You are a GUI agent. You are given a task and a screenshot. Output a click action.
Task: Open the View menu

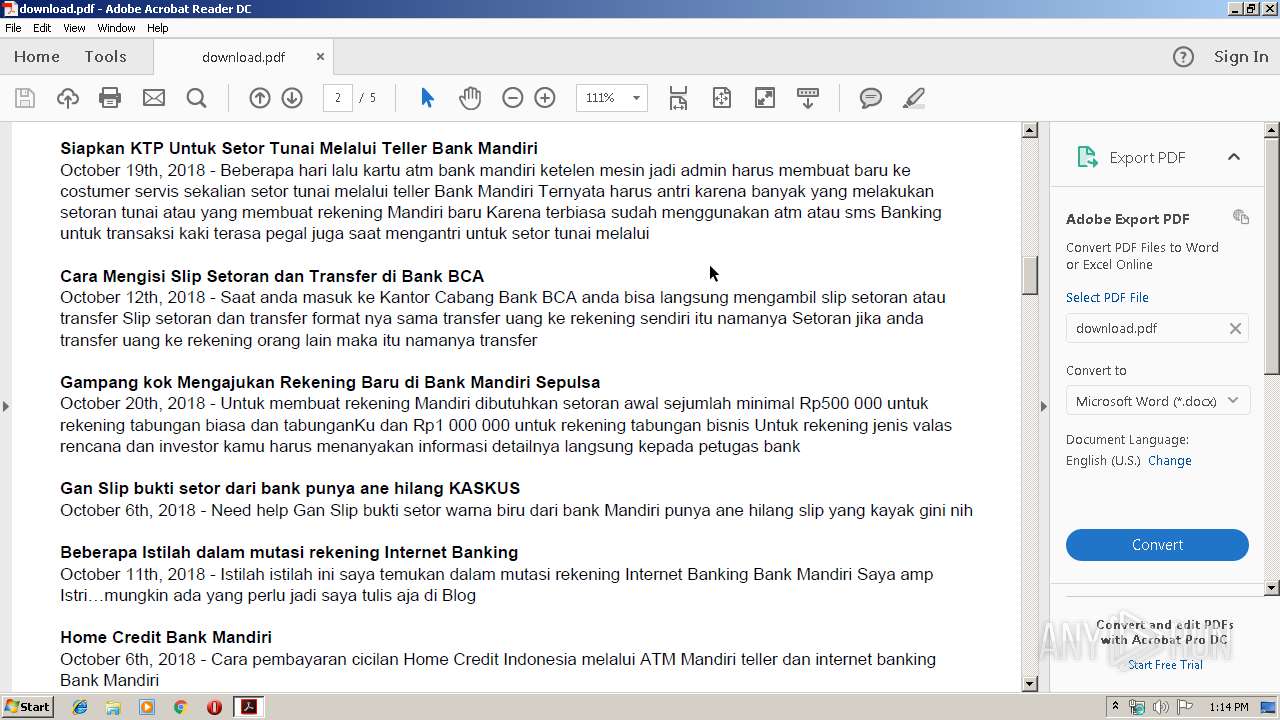pos(74,28)
